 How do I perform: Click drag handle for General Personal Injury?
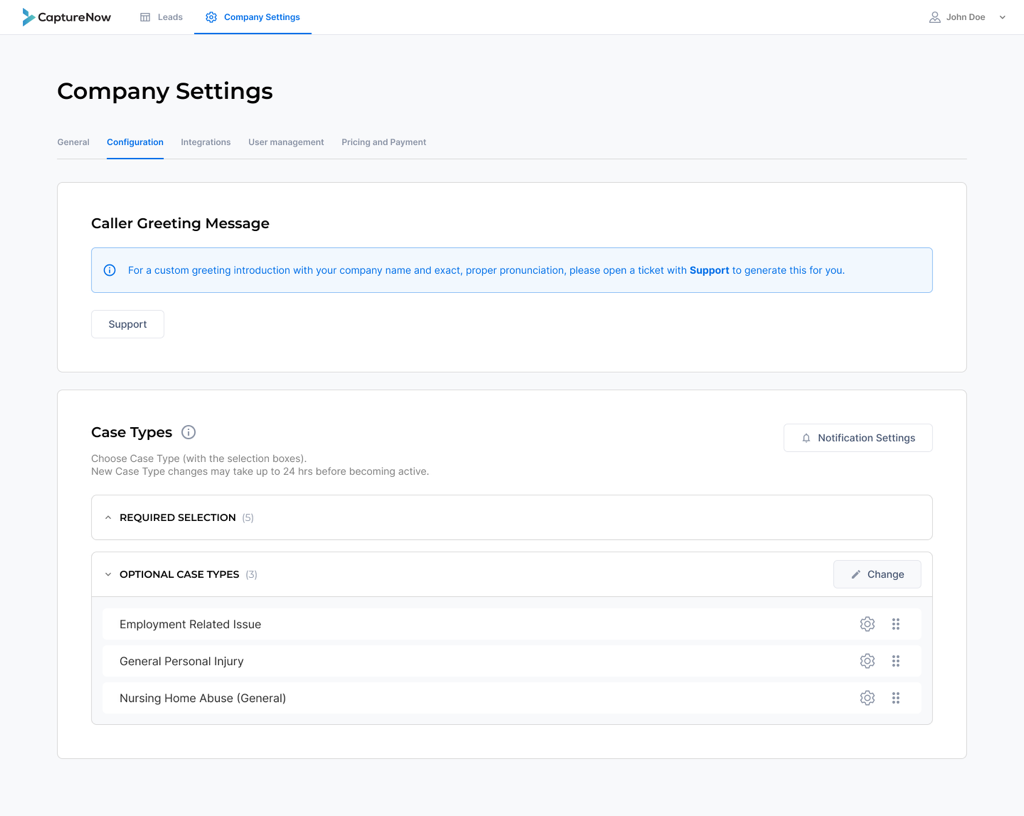tap(896, 661)
